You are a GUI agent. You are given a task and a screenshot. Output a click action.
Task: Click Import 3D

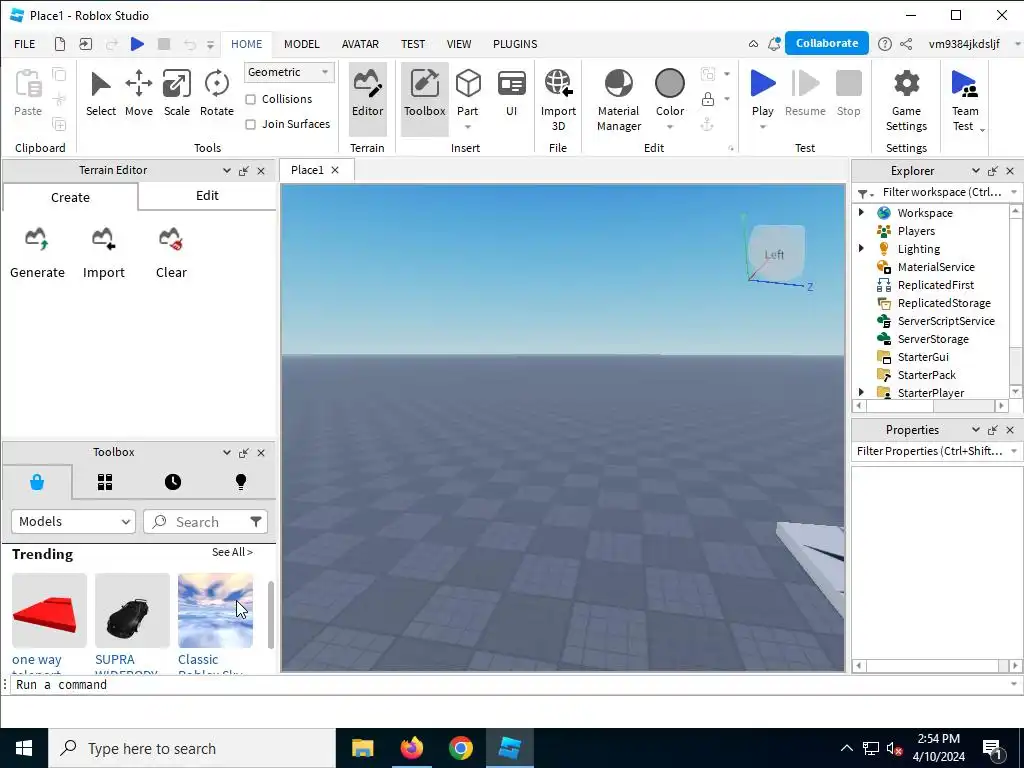[x=558, y=101]
